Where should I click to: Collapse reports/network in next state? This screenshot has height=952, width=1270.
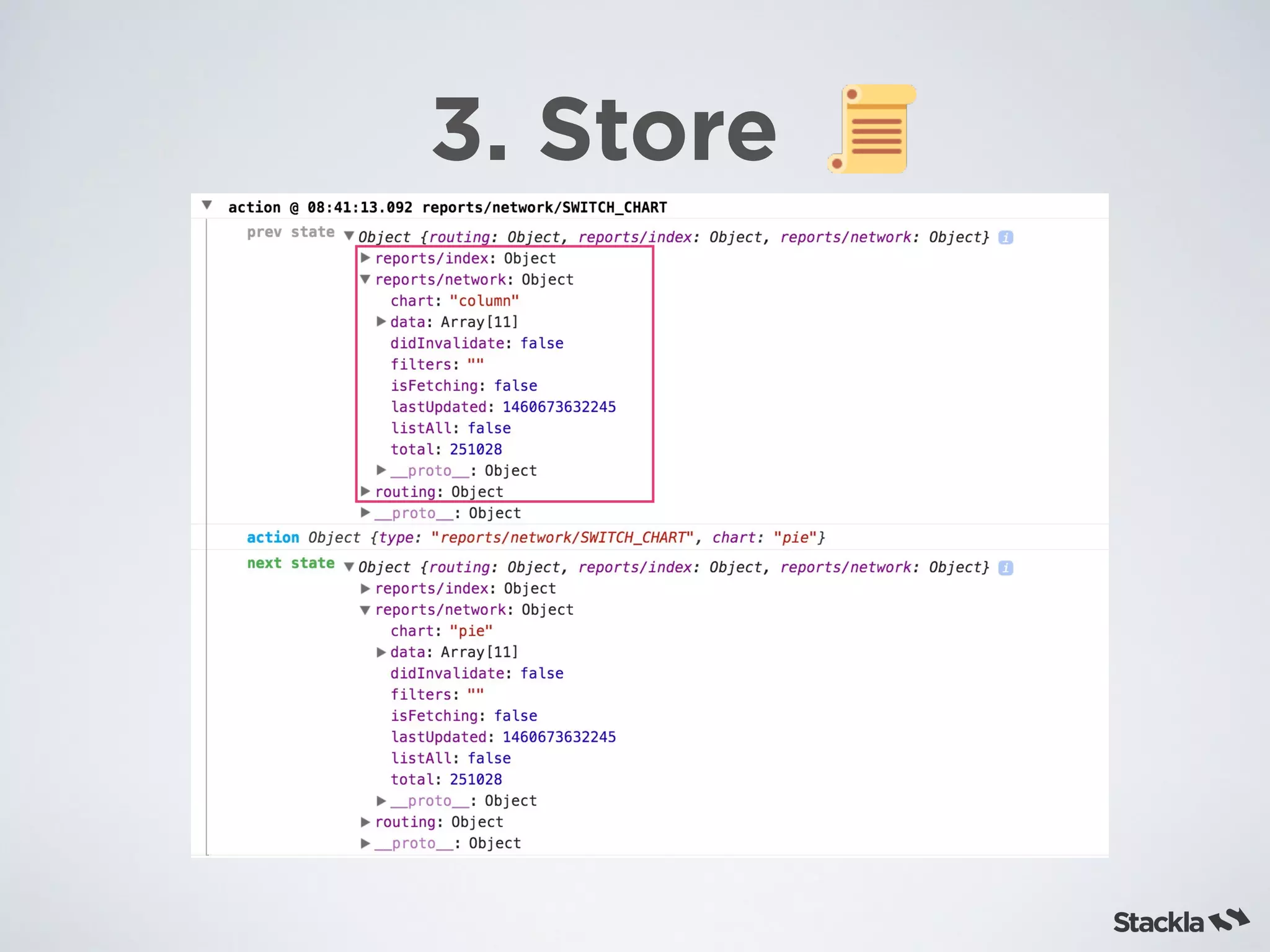(365, 610)
